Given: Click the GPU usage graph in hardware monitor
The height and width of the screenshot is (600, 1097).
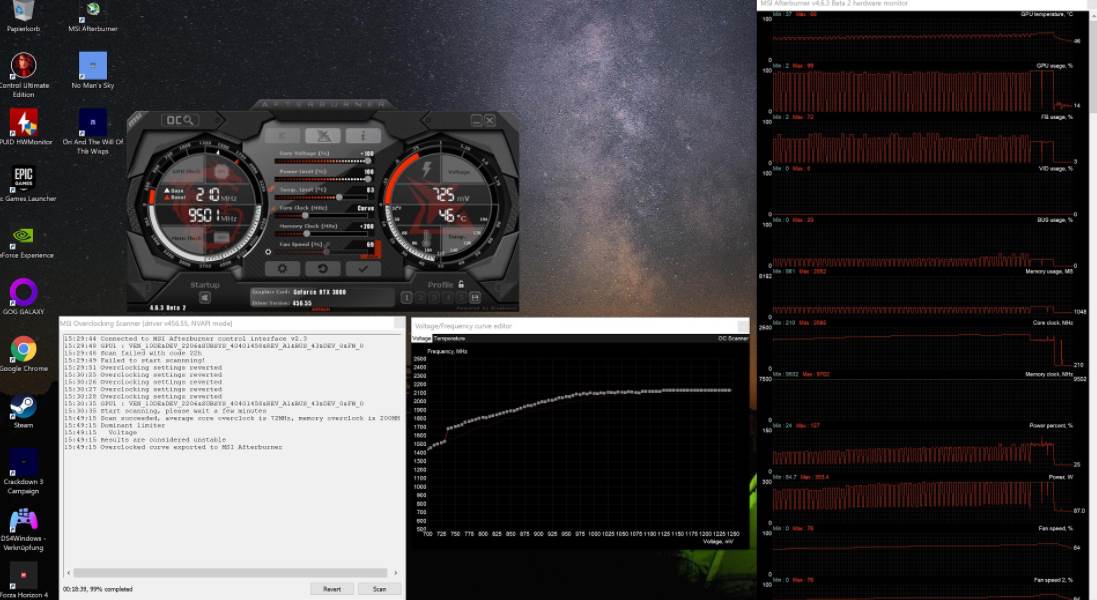Looking at the screenshot, I should pos(923,91).
